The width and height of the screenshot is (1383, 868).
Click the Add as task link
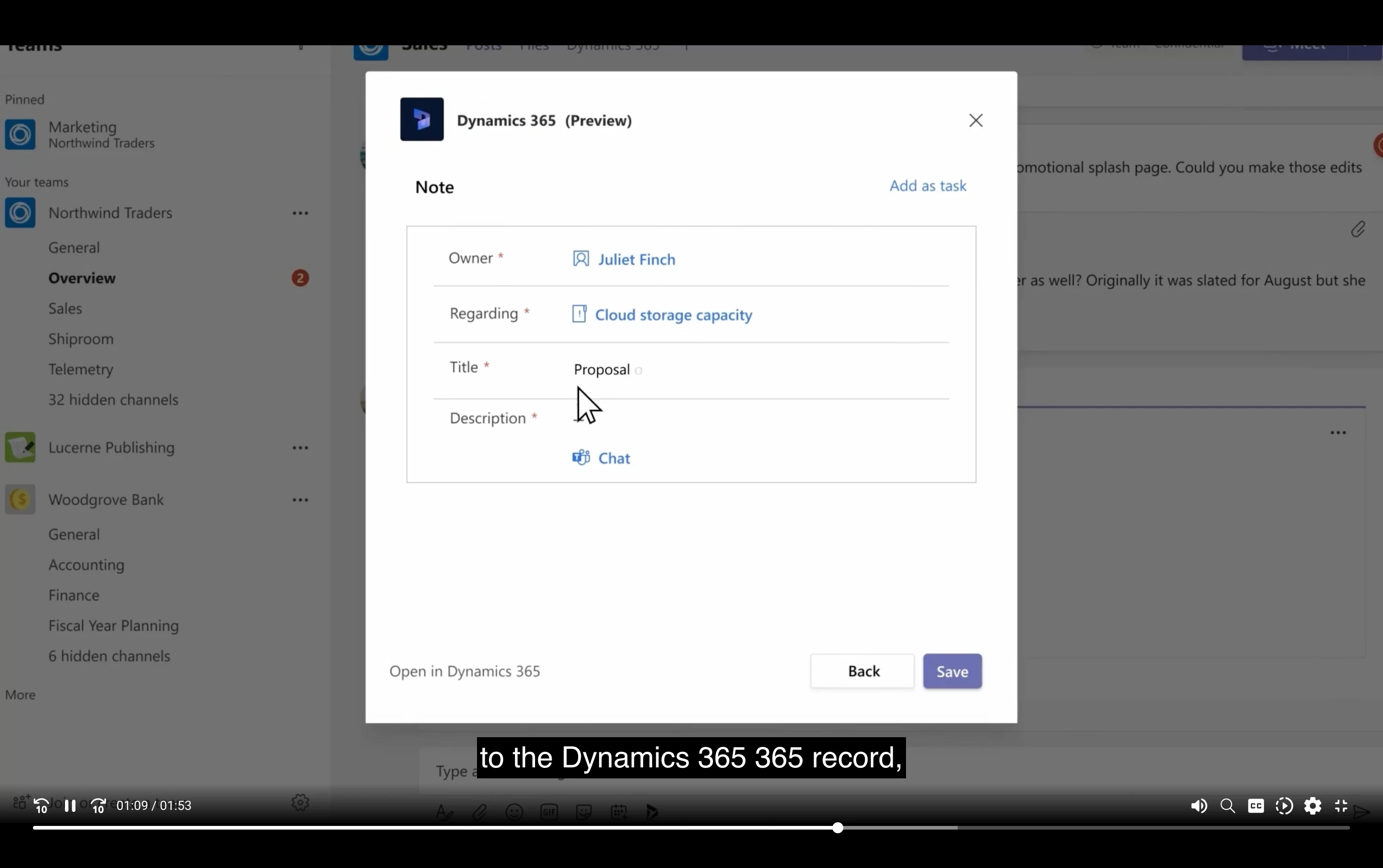(x=928, y=186)
